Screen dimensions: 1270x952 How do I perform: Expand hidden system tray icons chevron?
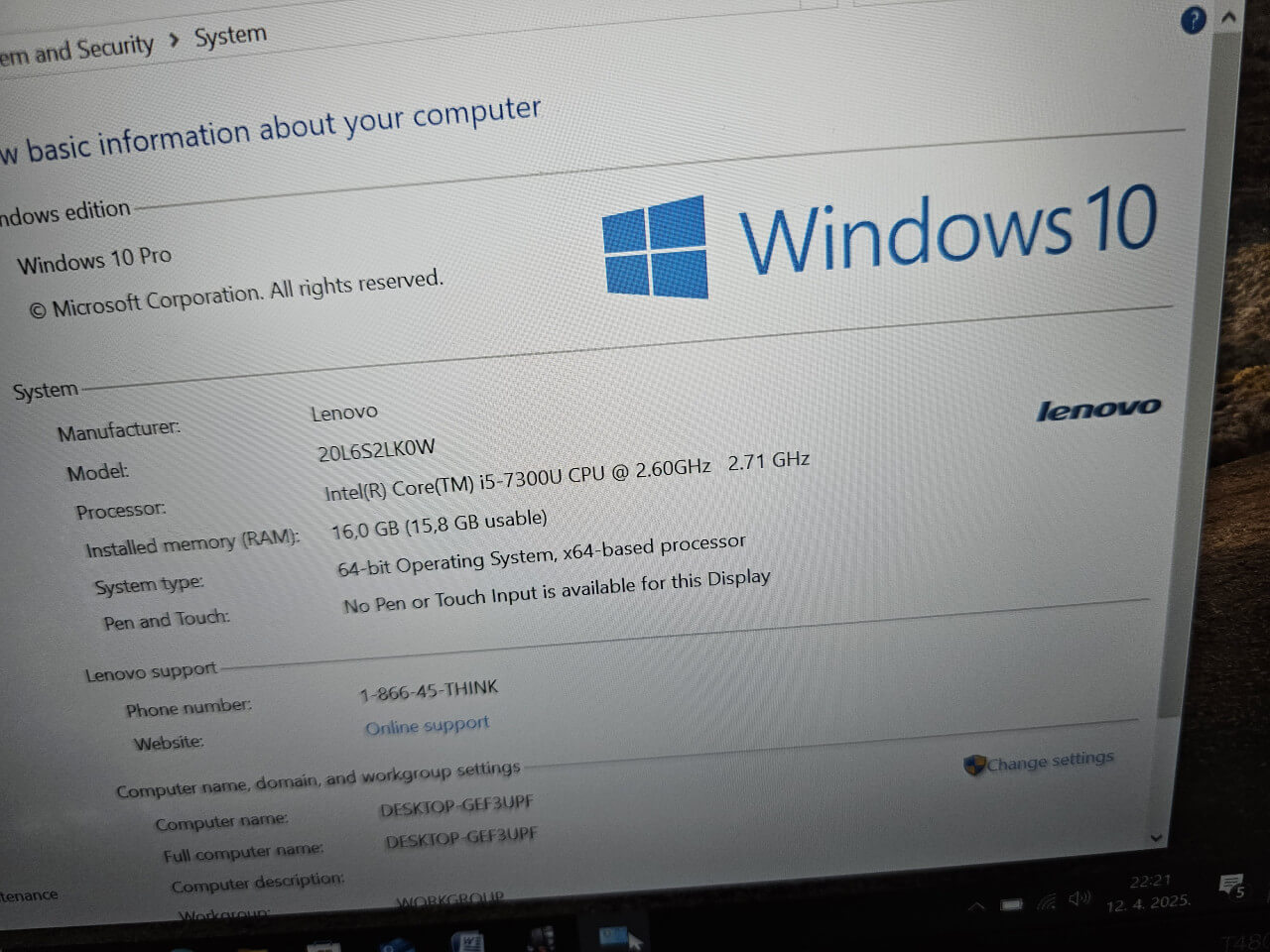tap(976, 905)
